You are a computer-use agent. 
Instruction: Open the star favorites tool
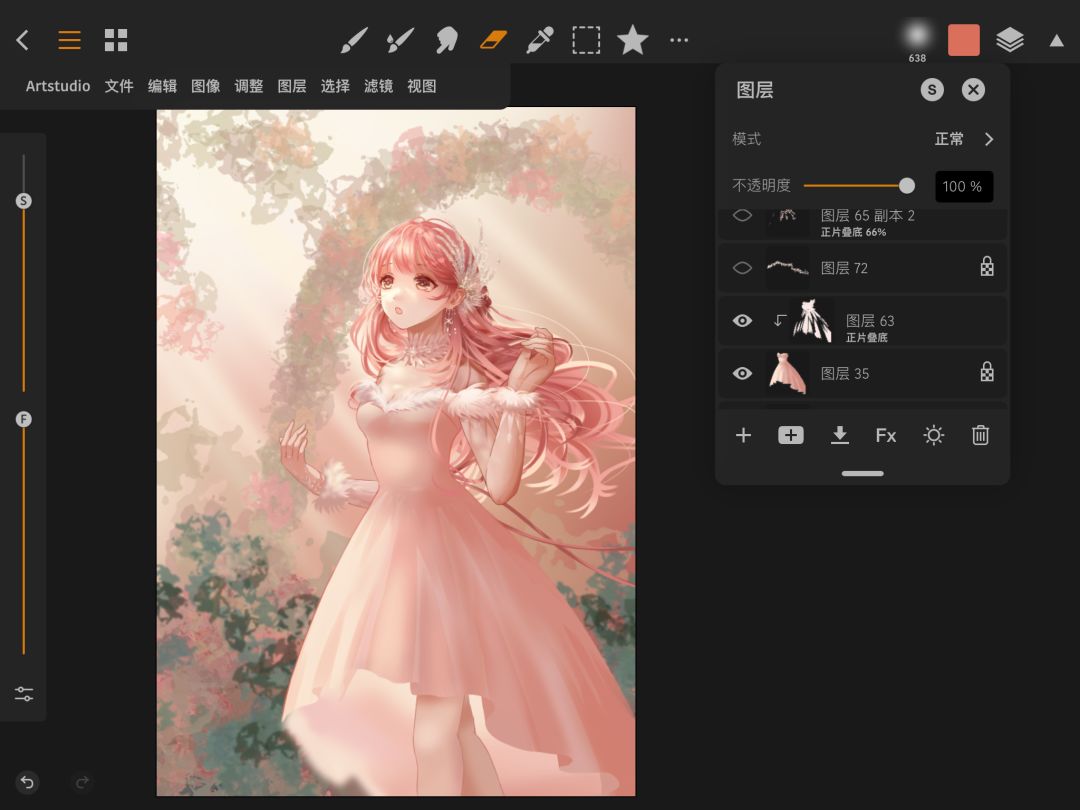point(632,40)
